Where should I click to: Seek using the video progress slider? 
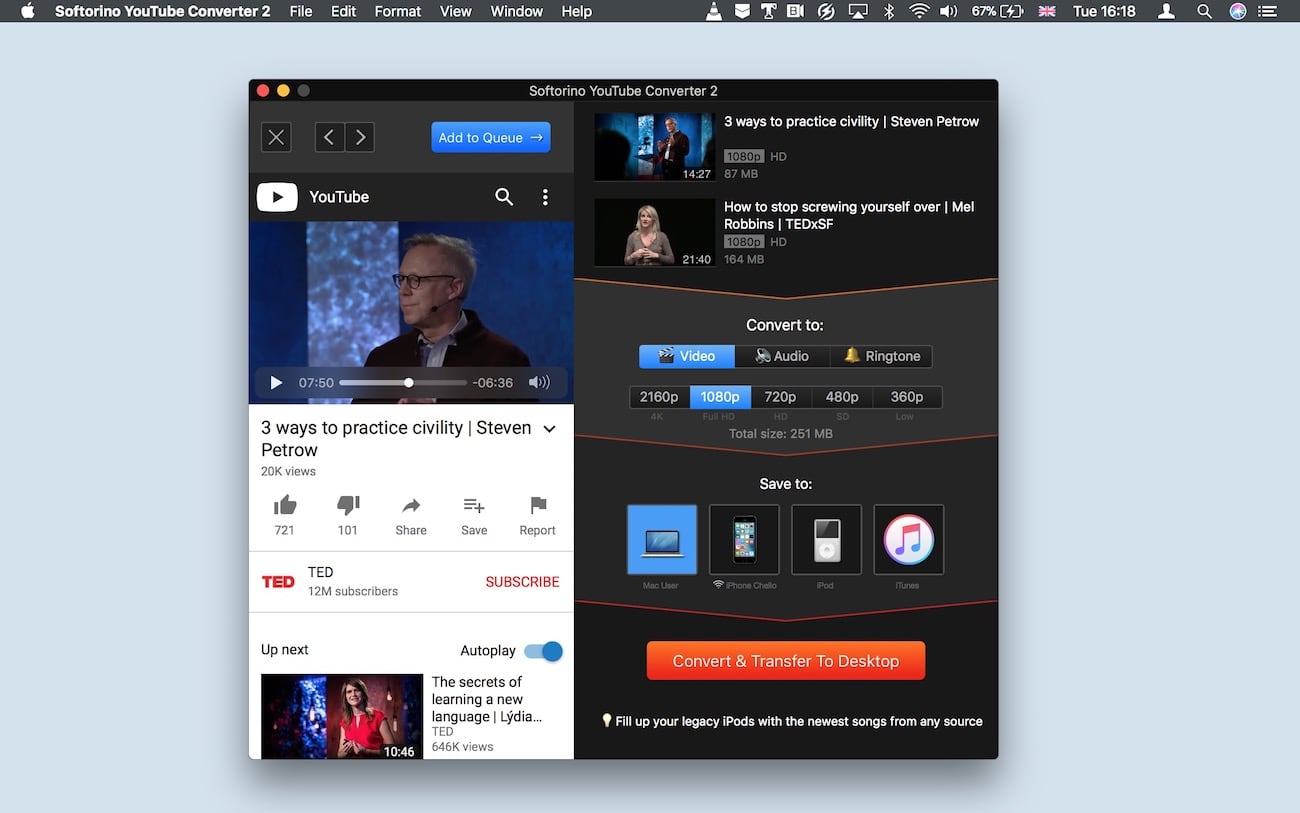403,382
